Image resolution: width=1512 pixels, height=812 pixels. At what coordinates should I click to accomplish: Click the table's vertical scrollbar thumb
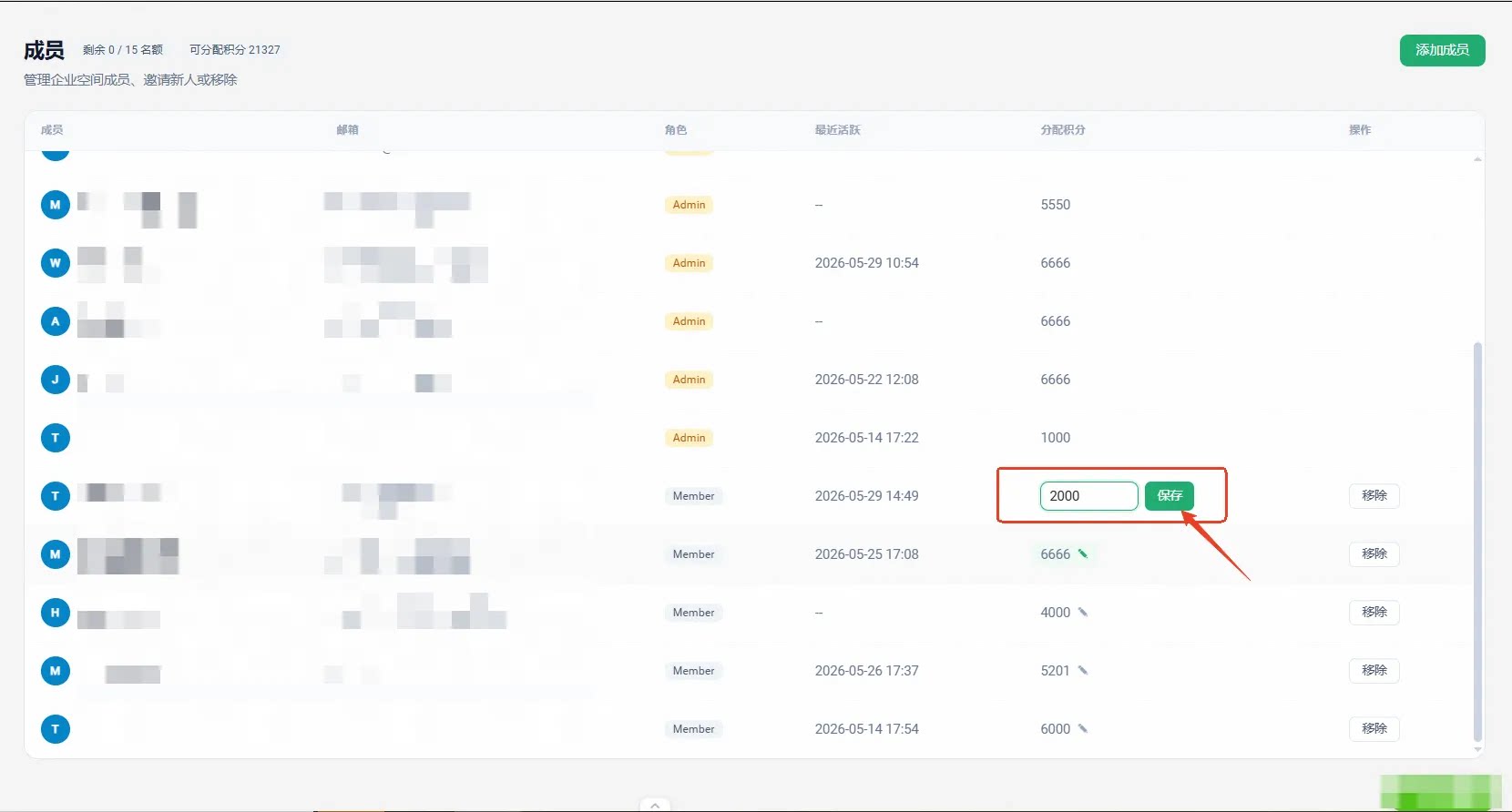click(x=1477, y=542)
